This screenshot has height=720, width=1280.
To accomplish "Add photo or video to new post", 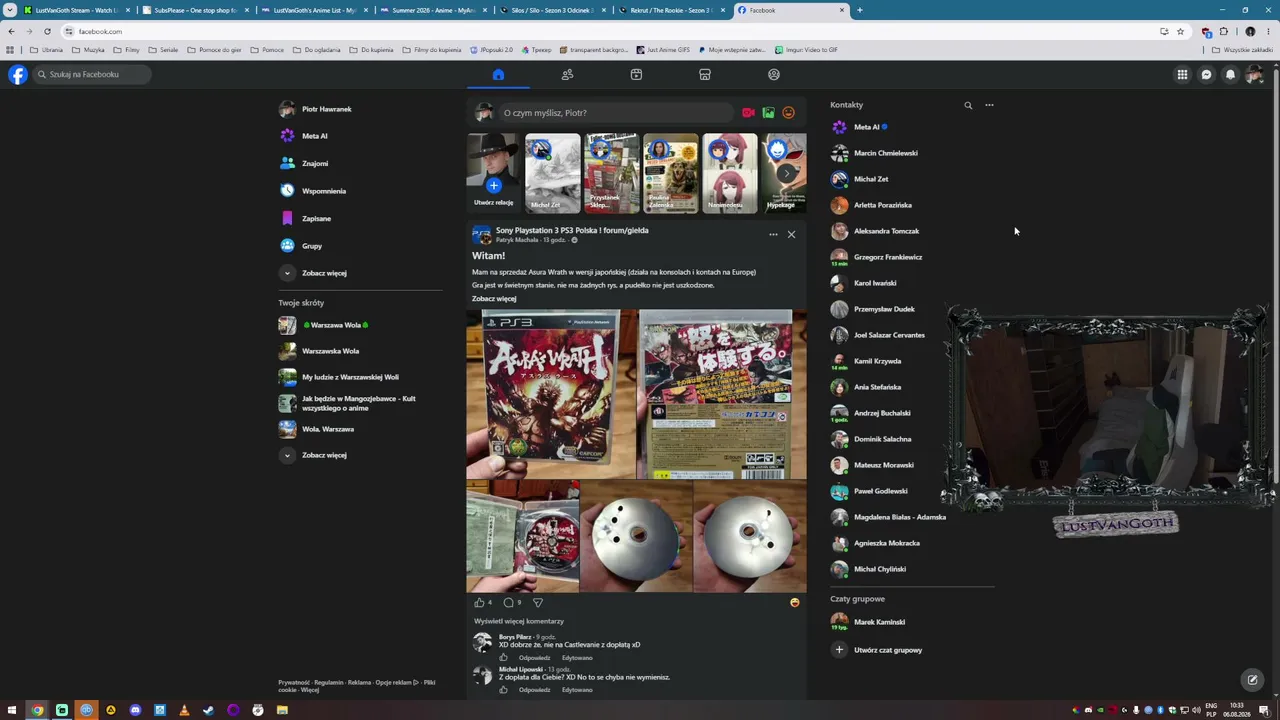I will (768, 113).
